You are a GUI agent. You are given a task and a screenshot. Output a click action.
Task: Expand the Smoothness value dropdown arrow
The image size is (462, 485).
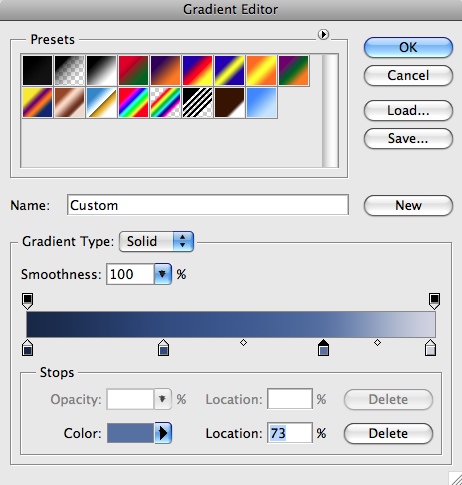click(163, 274)
